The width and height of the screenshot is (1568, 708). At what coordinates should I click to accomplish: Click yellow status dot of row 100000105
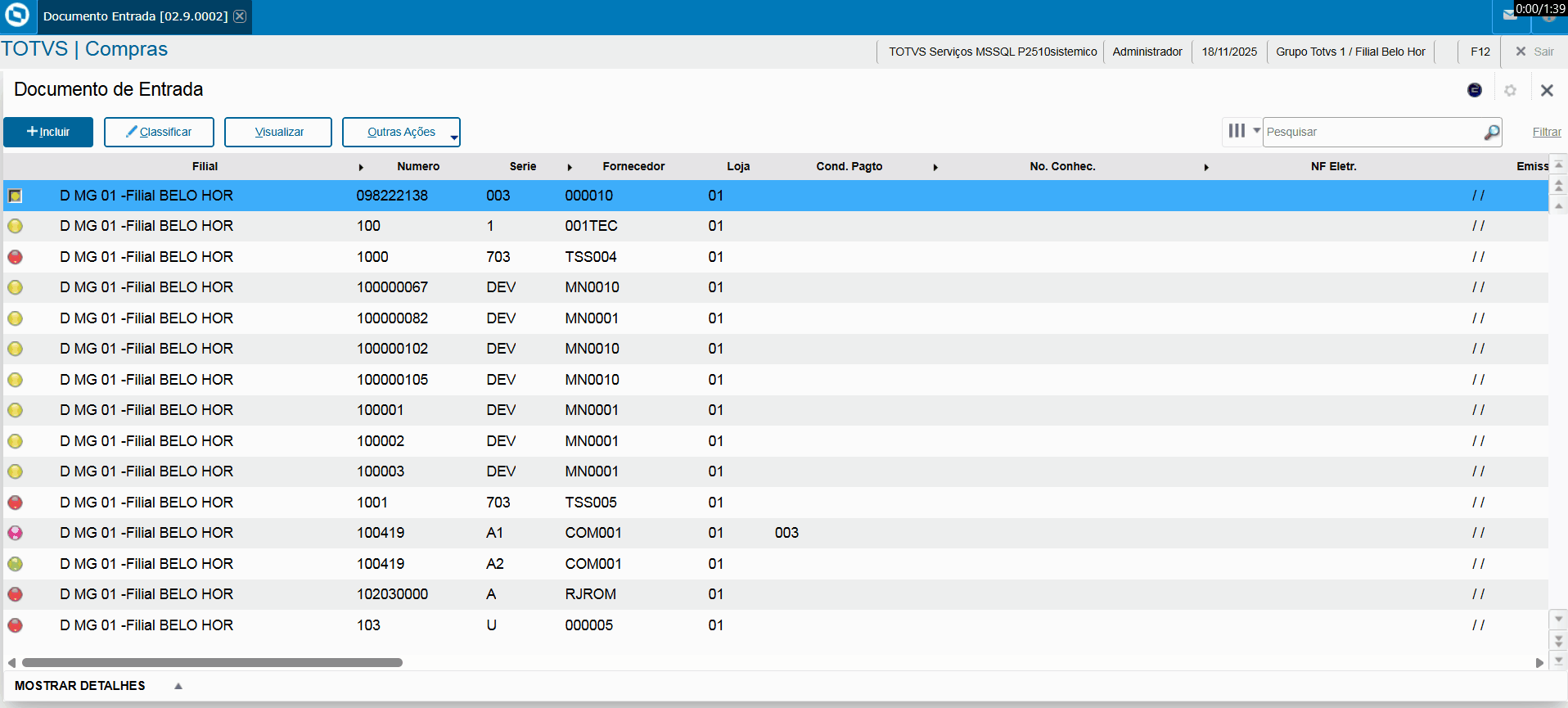click(16, 380)
